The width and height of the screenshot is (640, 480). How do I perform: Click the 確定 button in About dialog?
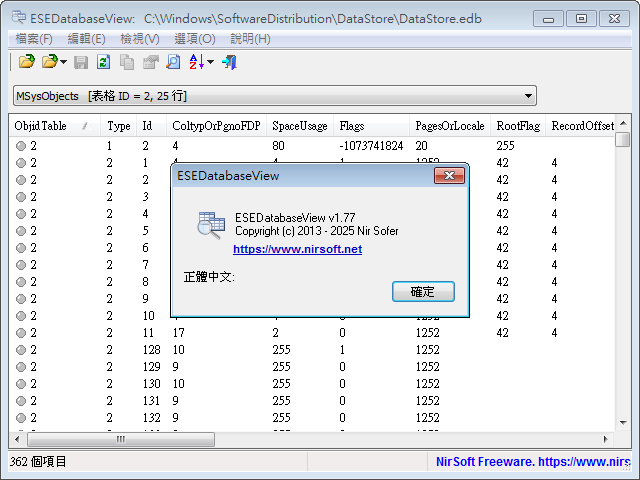423,291
